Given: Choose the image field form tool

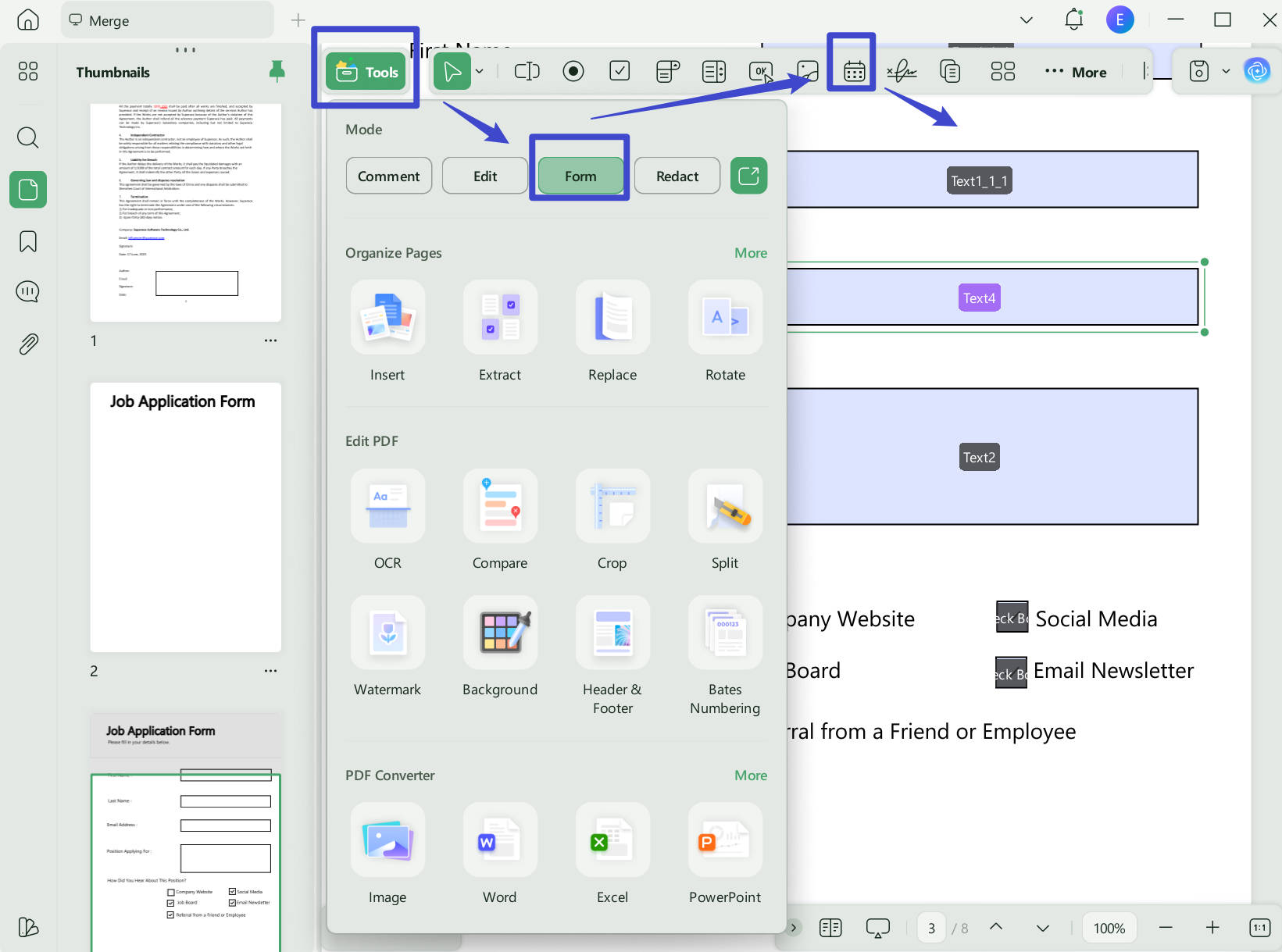Looking at the screenshot, I should click(808, 72).
